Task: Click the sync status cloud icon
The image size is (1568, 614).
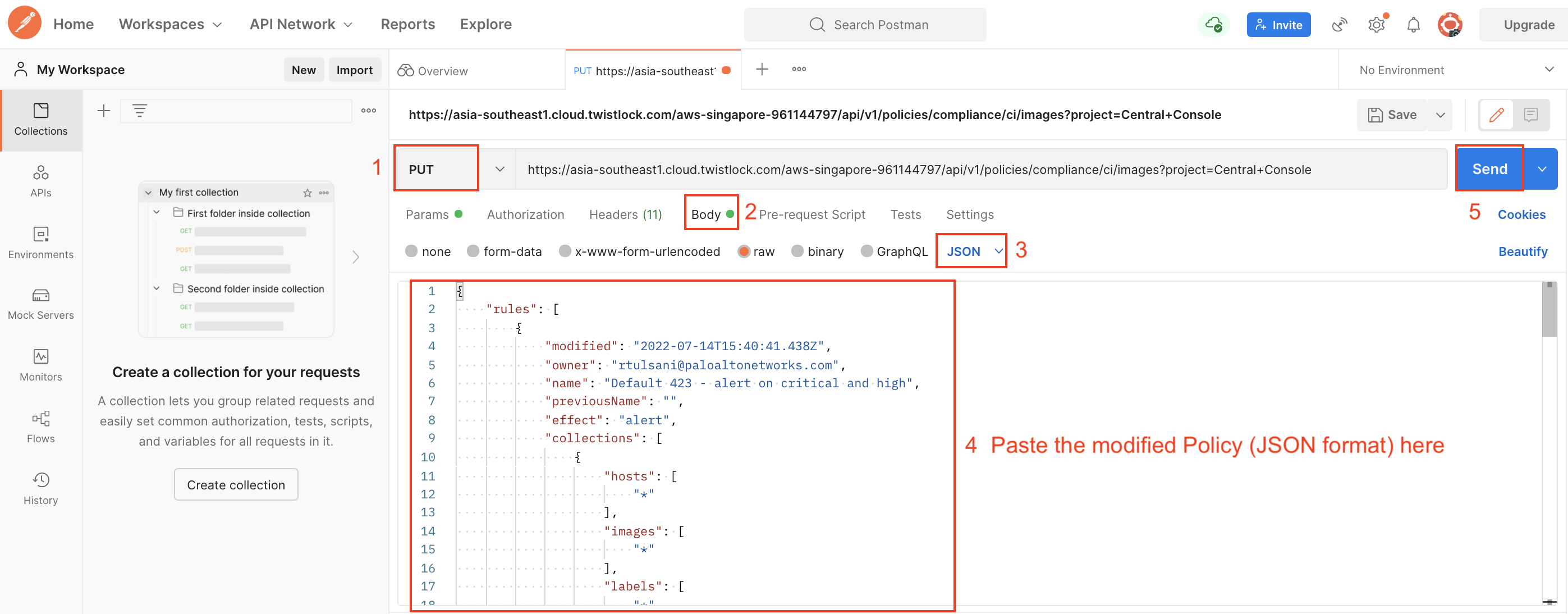Action: [1213, 25]
